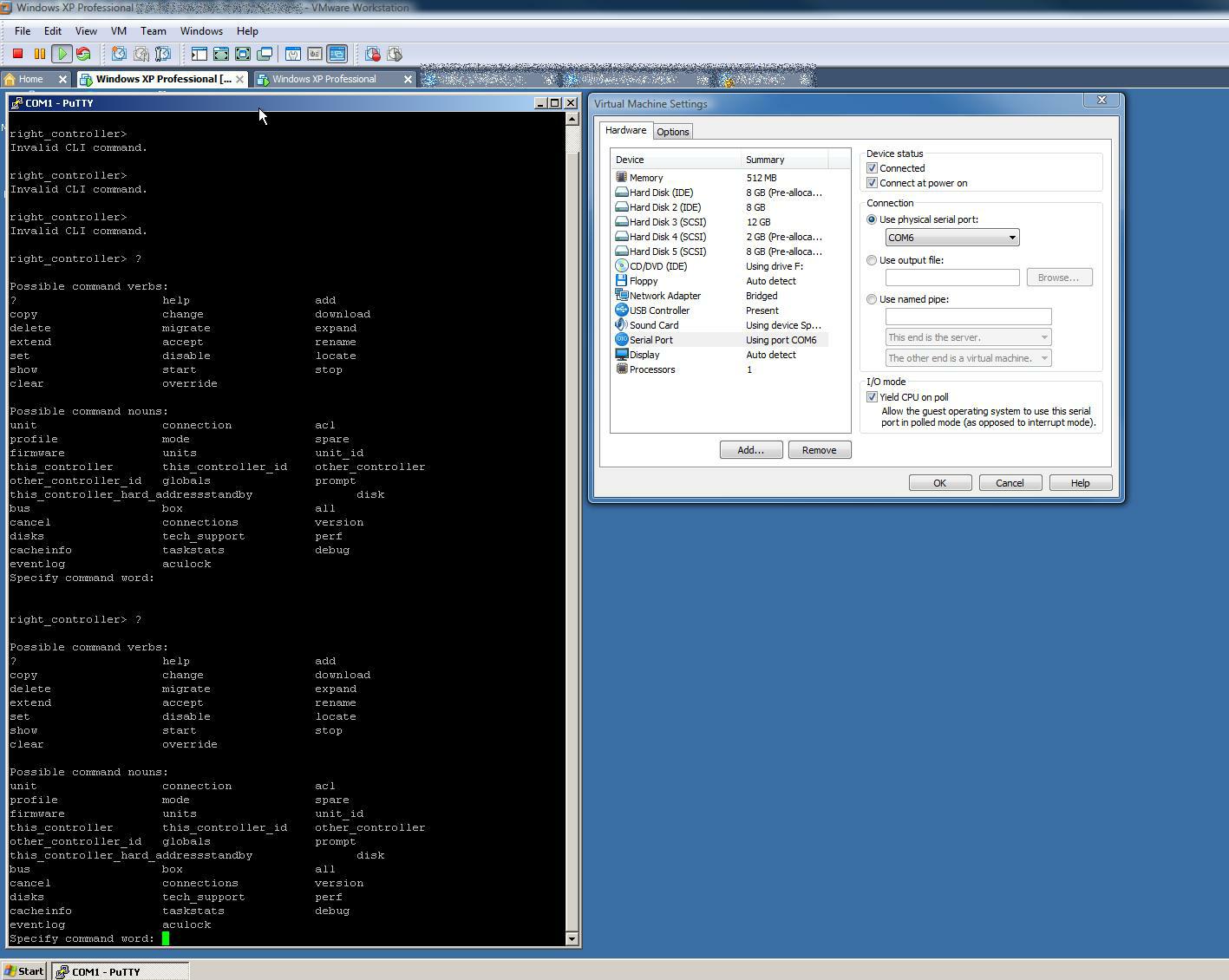The height and width of the screenshot is (980, 1229).
Task: Remove the selected Serial Port device
Action: point(819,449)
